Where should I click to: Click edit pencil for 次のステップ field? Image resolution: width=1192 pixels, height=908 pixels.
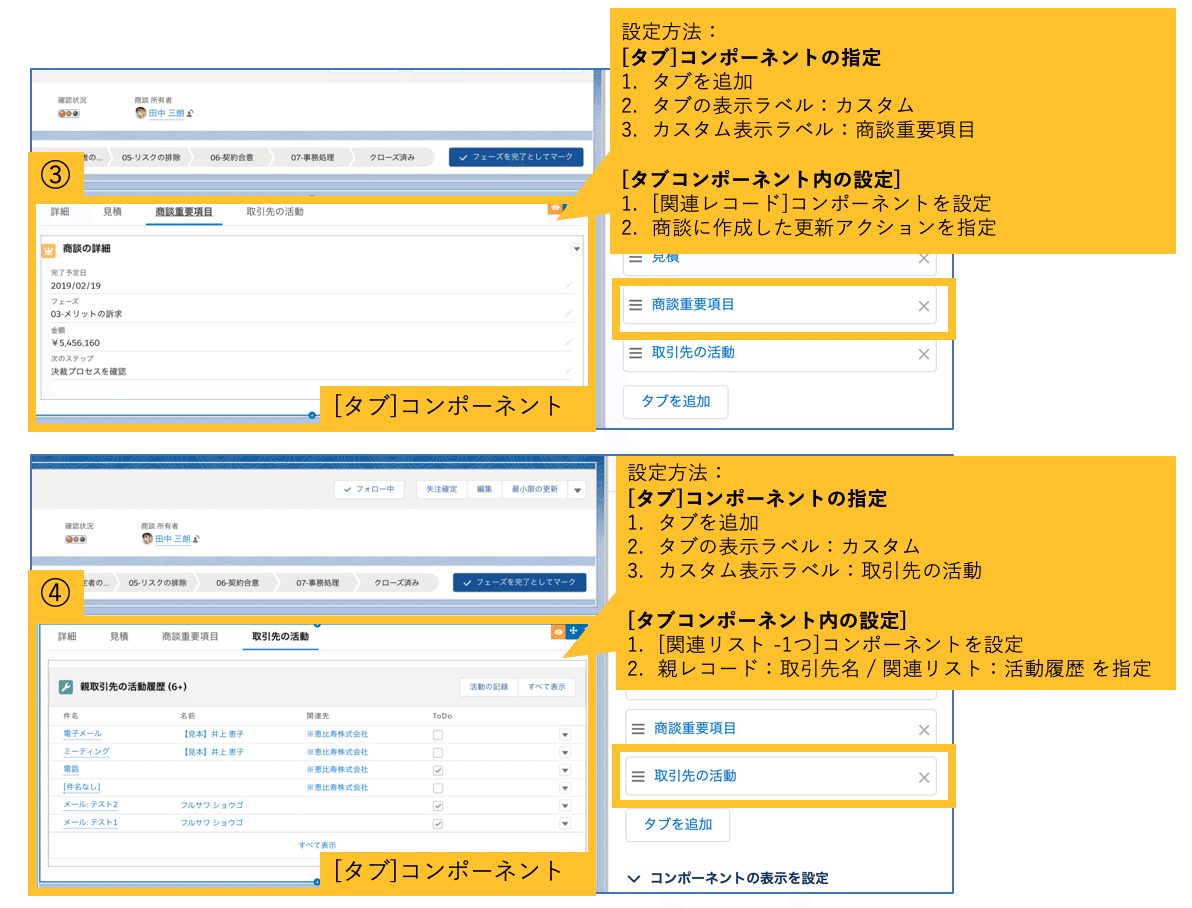(568, 370)
